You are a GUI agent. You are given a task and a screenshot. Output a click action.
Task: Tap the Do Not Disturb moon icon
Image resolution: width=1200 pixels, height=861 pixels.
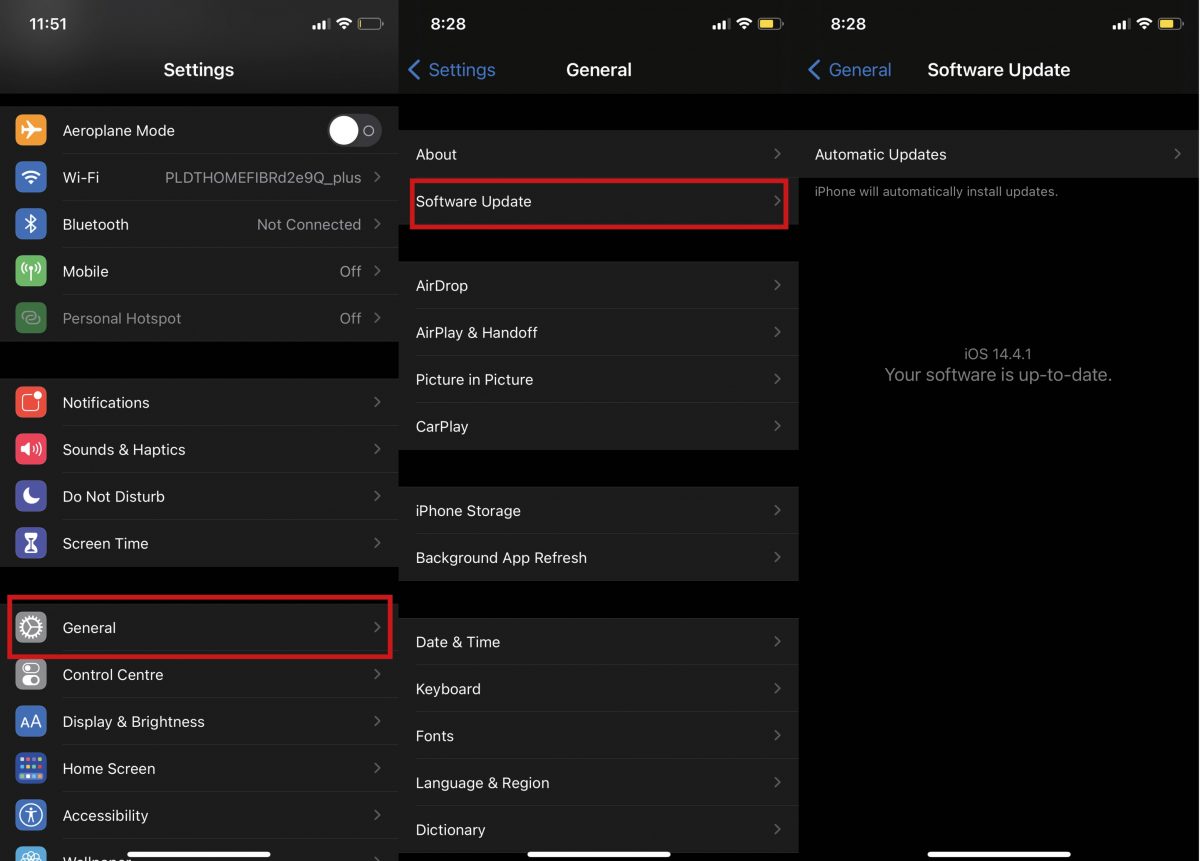(31, 496)
